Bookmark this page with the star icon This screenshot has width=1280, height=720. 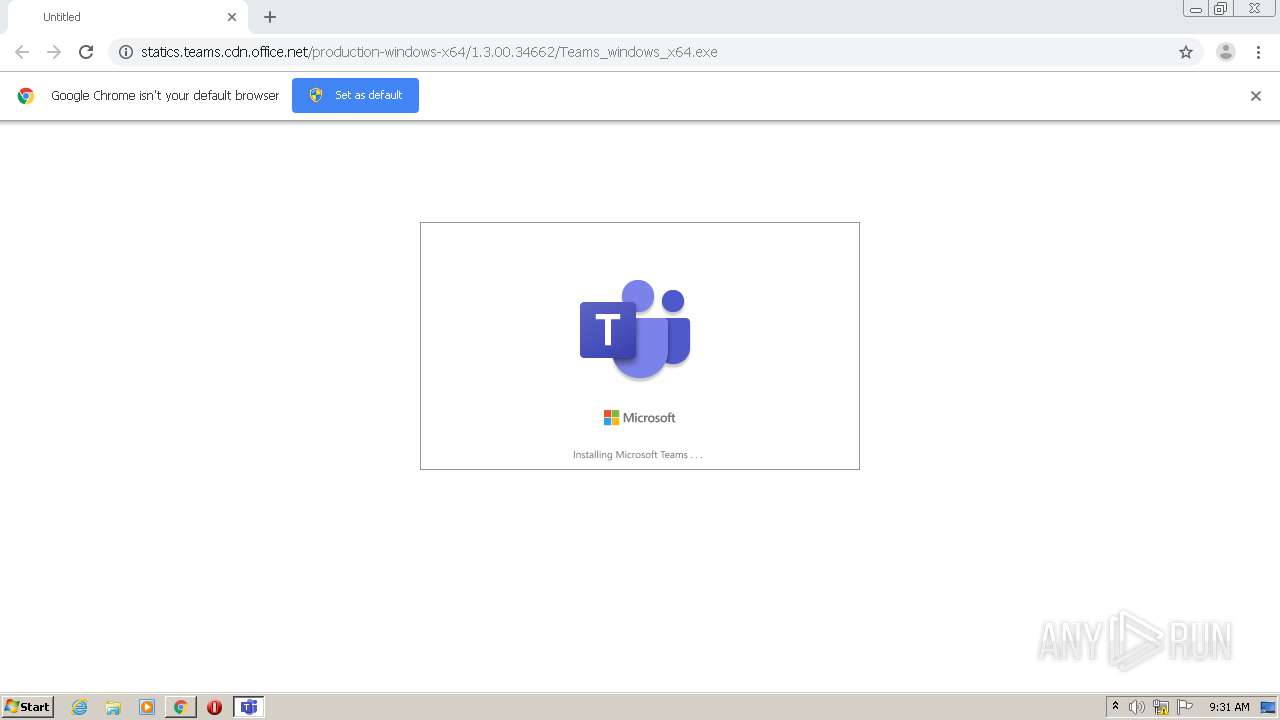(x=1186, y=52)
